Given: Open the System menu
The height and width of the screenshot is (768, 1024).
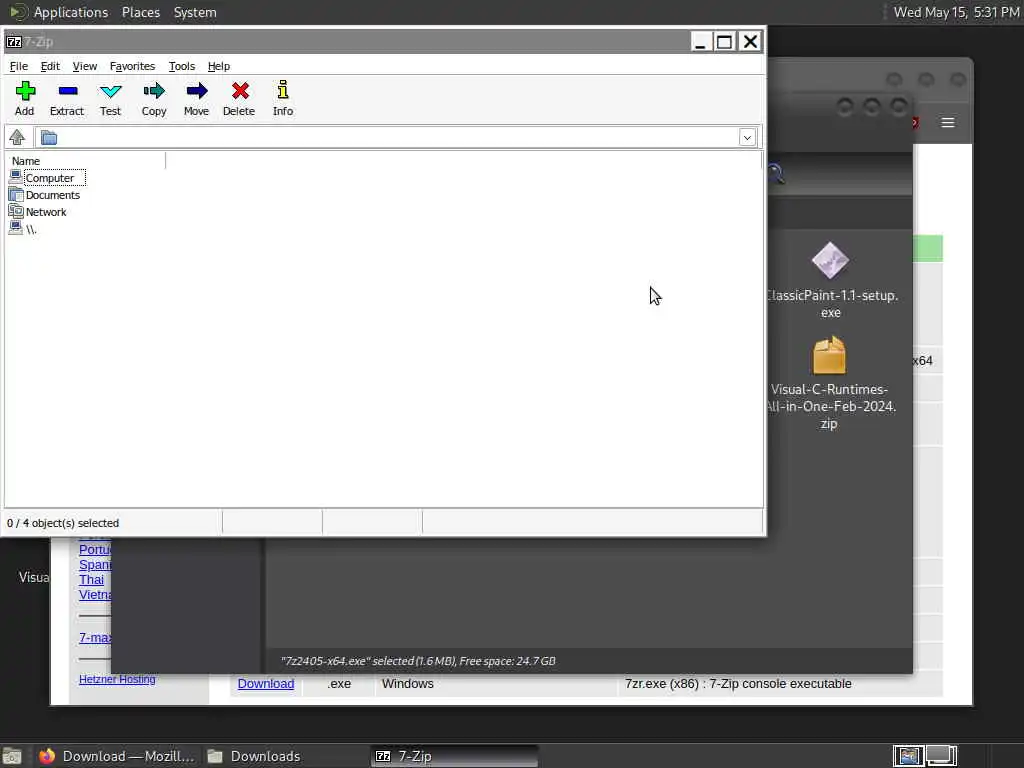Looking at the screenshot, I should click(x=195, y=12).
